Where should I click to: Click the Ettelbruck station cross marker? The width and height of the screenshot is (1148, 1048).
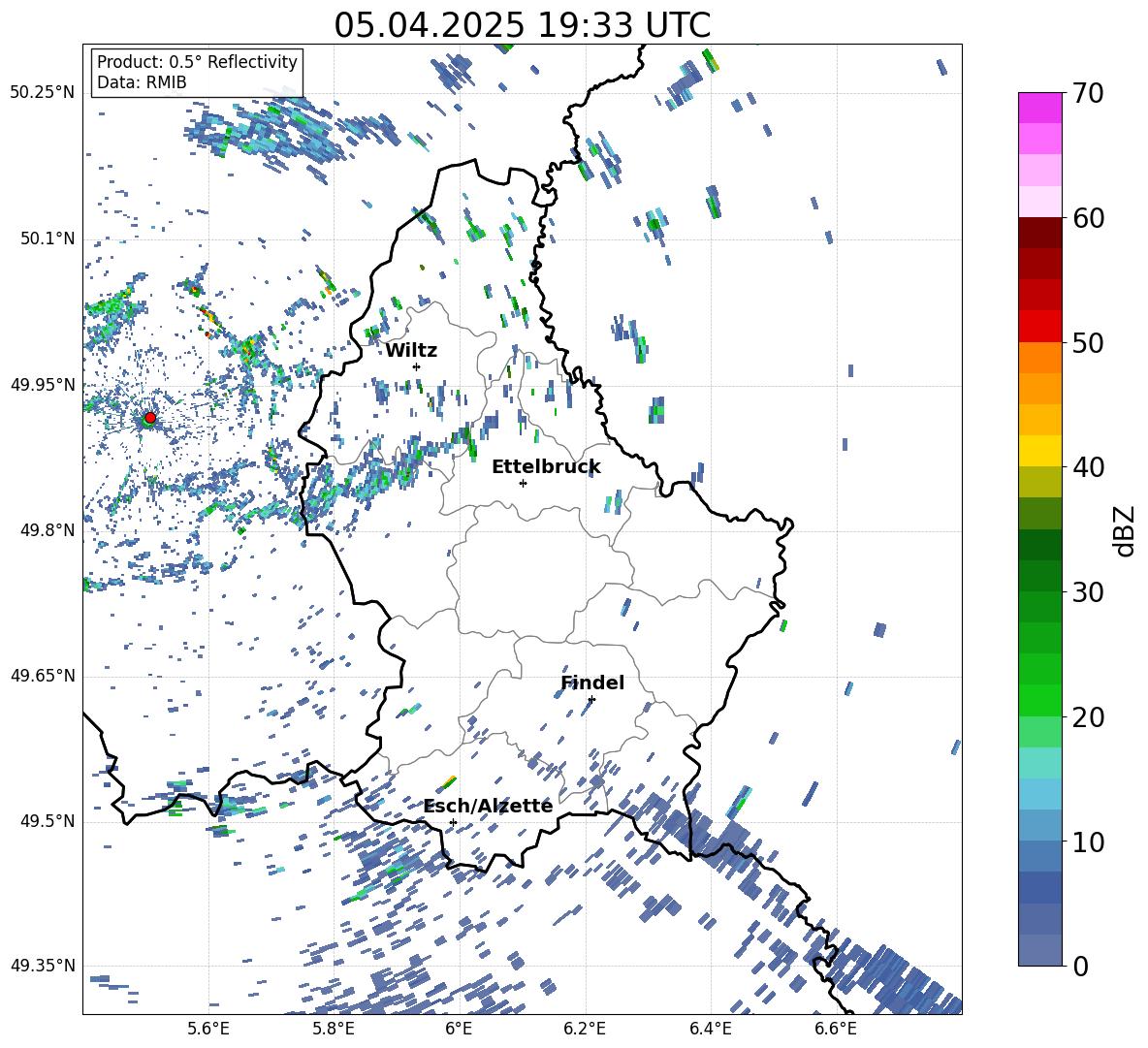point(523,483)
